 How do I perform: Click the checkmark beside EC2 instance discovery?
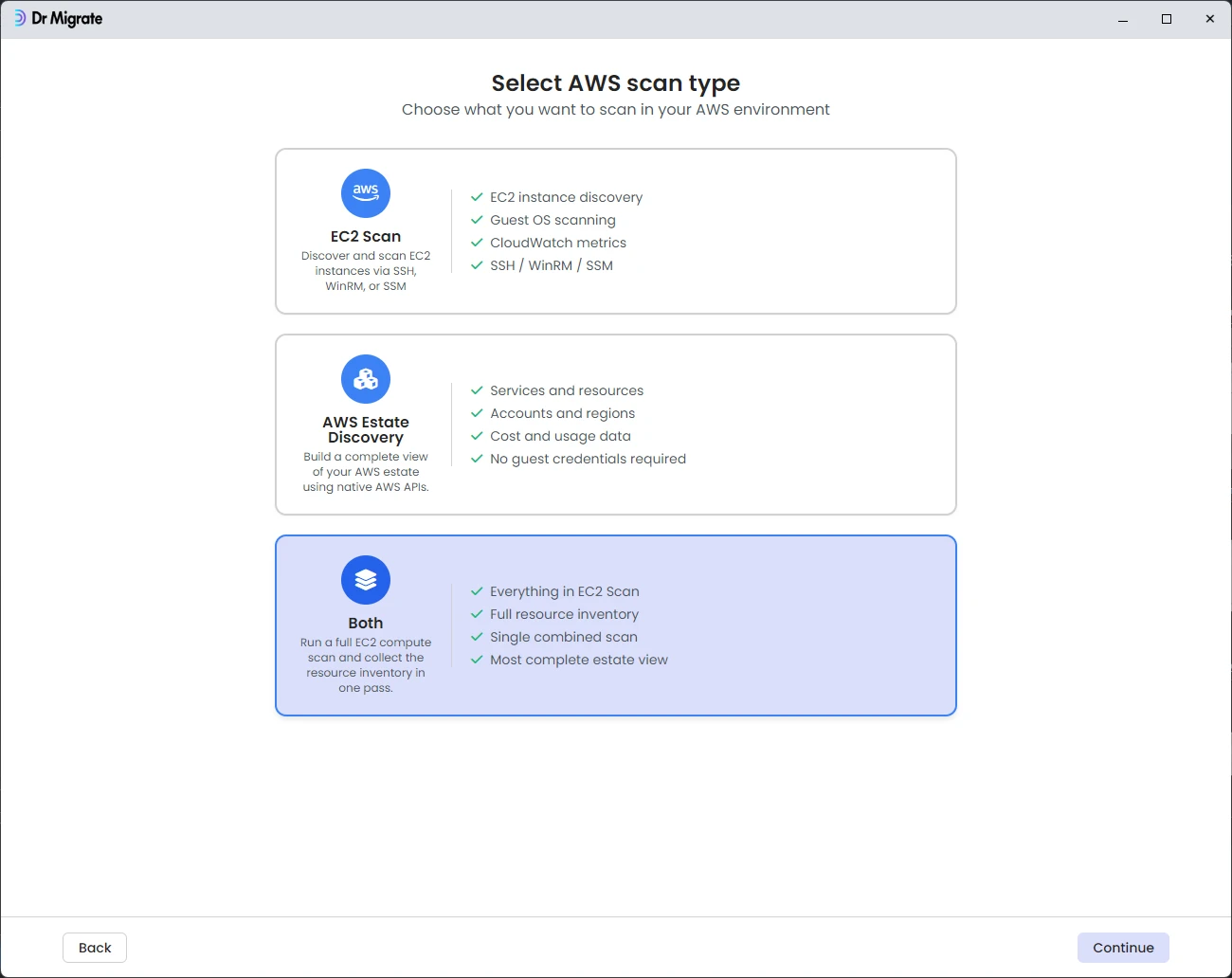(477, 197)
